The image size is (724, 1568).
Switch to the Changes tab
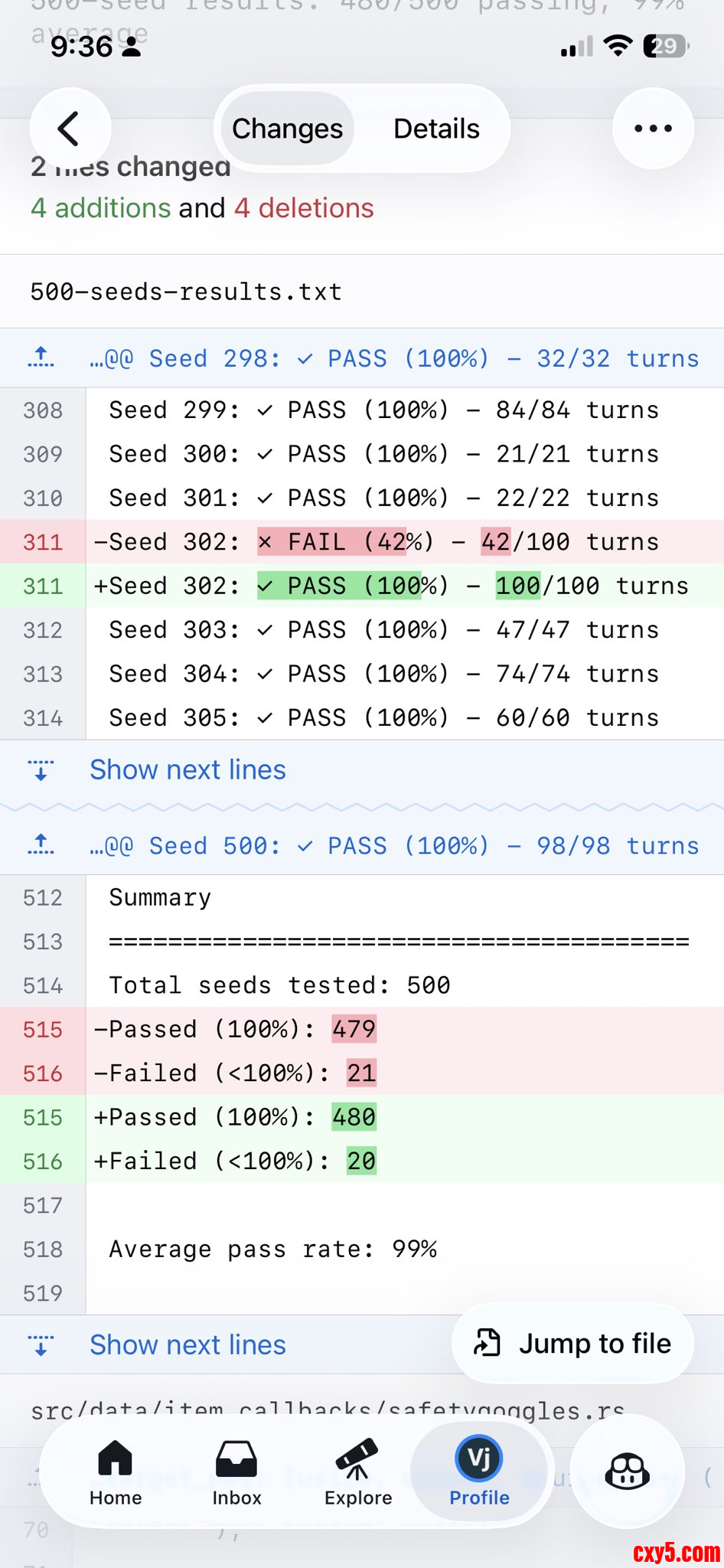click(287, 129)
